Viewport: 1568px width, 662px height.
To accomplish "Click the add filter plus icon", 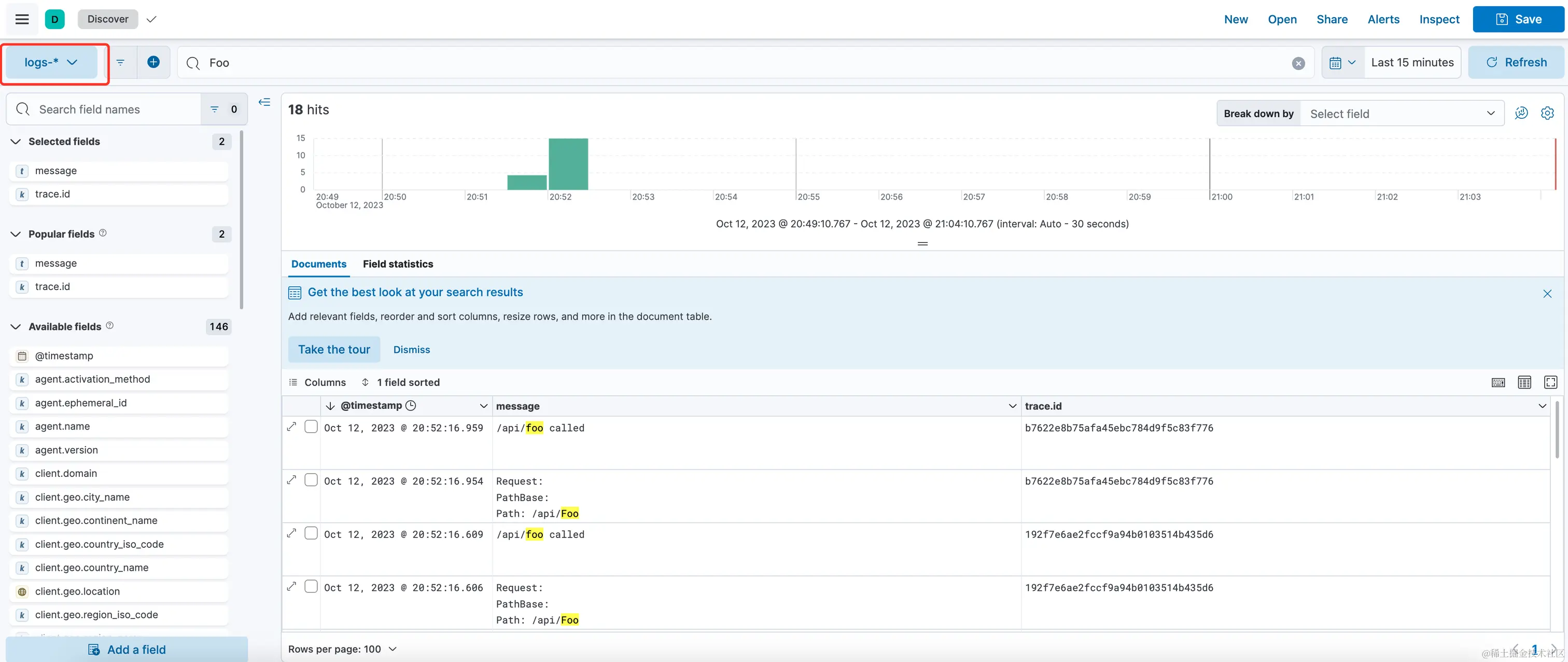I will pyautogui.click(x=153, y=62).
